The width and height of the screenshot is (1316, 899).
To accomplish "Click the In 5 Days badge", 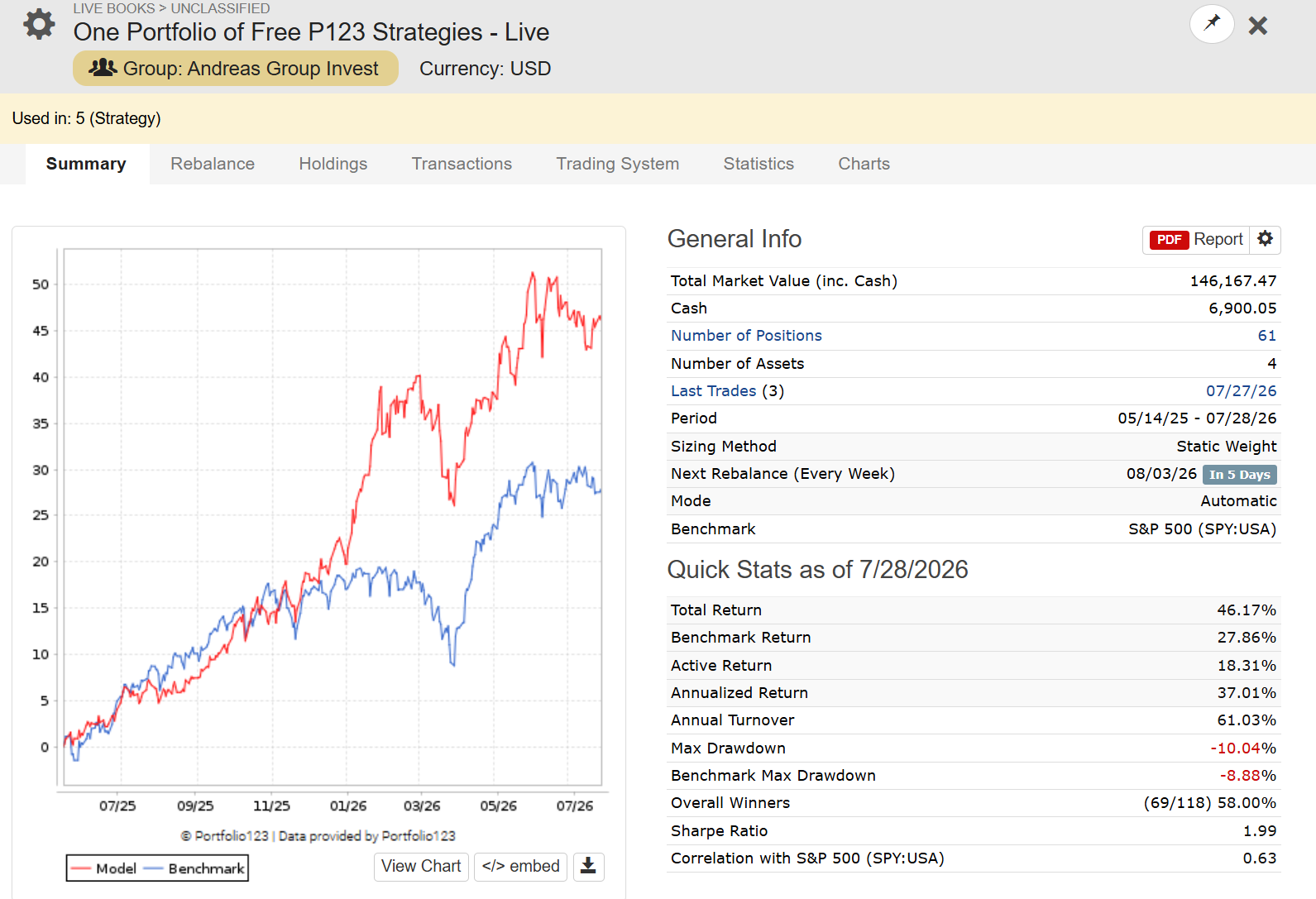I will [1239, 475].
